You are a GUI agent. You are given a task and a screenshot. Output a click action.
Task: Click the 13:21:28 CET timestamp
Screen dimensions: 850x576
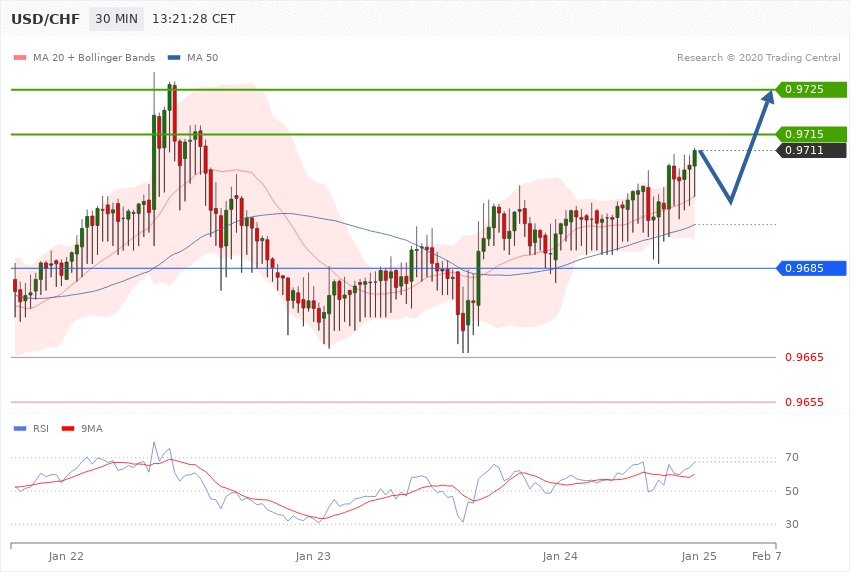194,19
